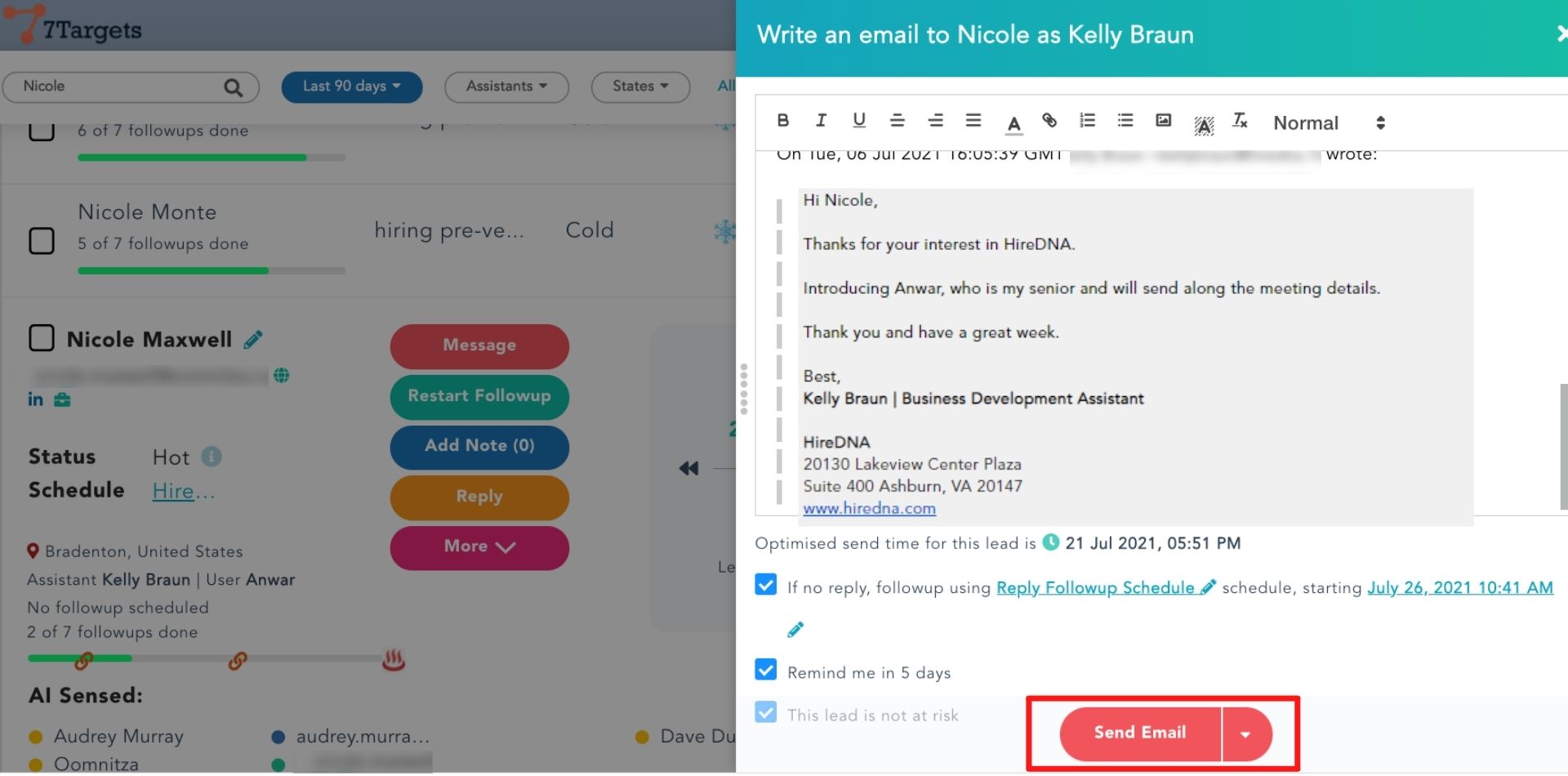This screenshot has height=776, width=1568.
Task: Clear text formatting with the Tx icon
Action: pyautogui.click(x=1240, y=121)
